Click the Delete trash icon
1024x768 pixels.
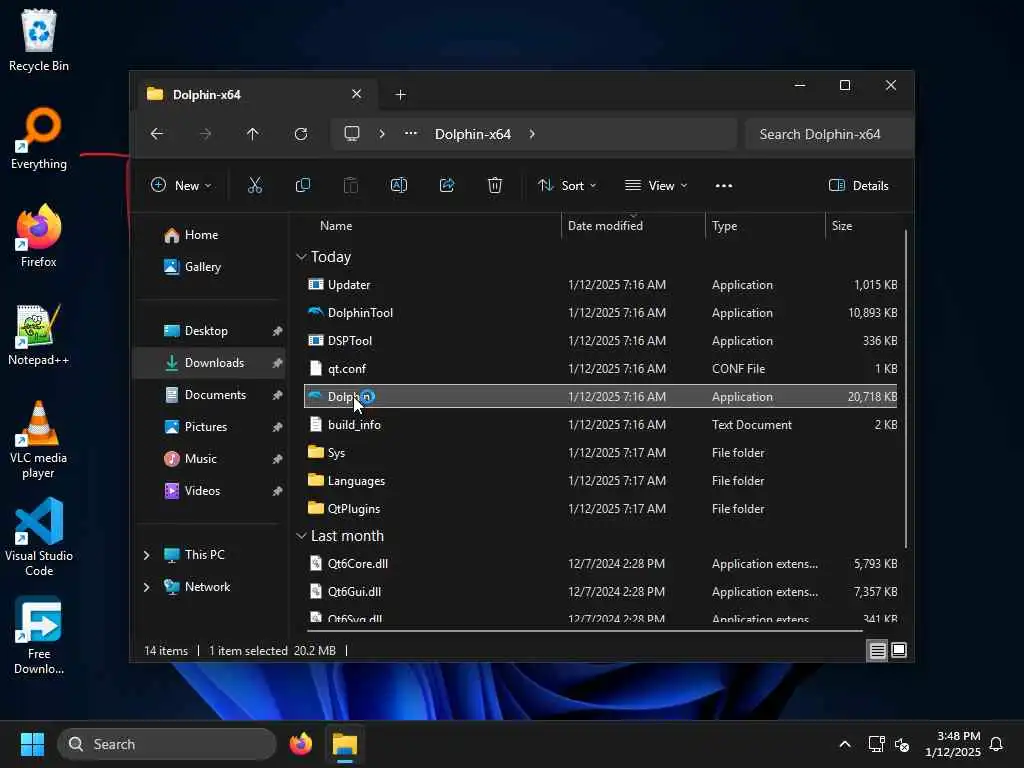tap(495, 185)
